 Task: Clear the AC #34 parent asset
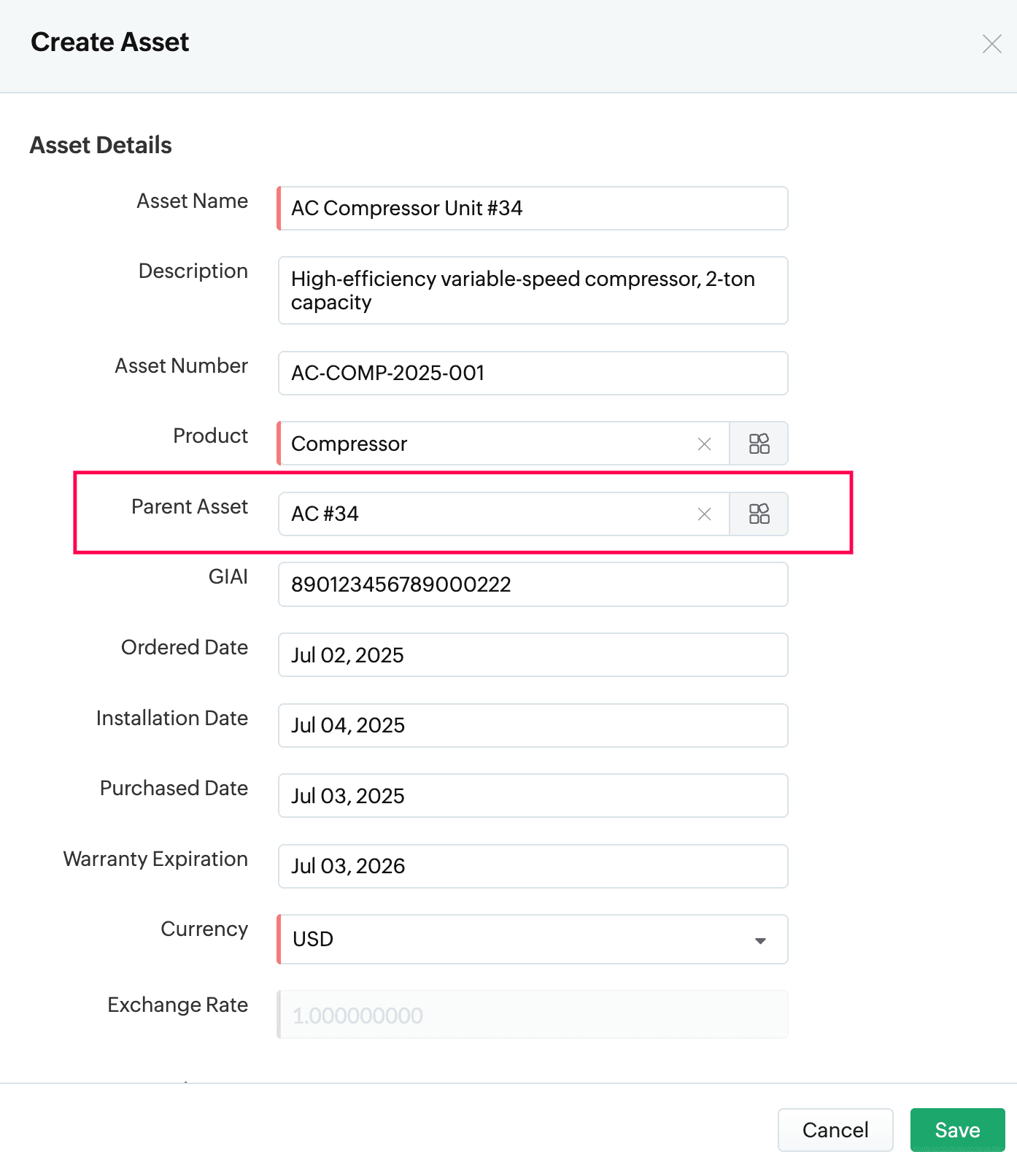pos(704,514)
